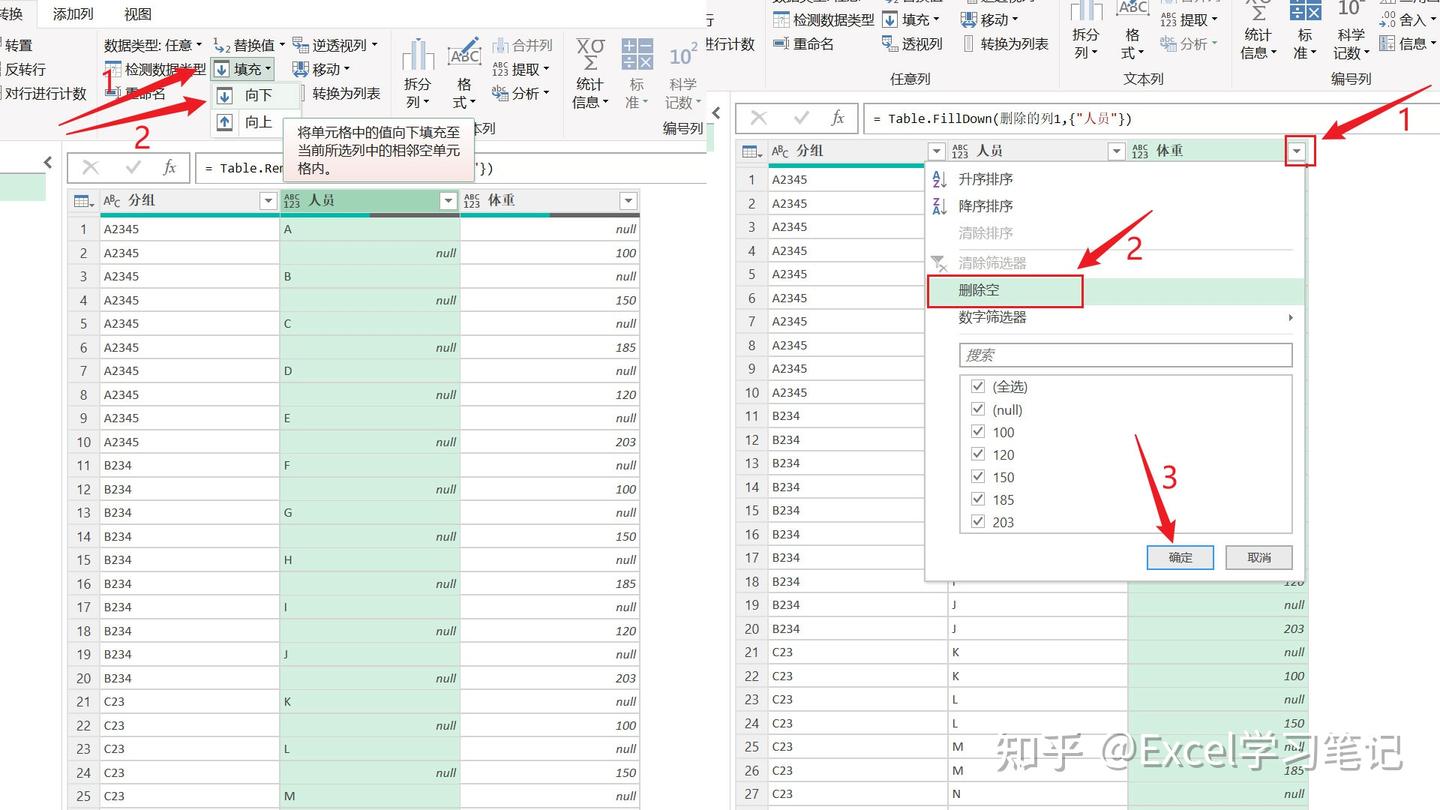Click checkmark icon in right formula bar
Image resolution: width=1440 pixels, height=810 pixels.
pos(801,118)
